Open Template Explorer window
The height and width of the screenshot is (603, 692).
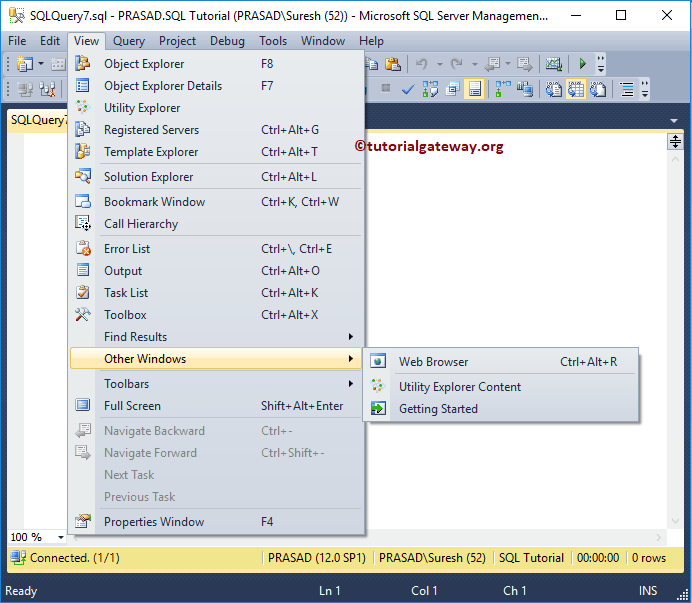(217, 152)
